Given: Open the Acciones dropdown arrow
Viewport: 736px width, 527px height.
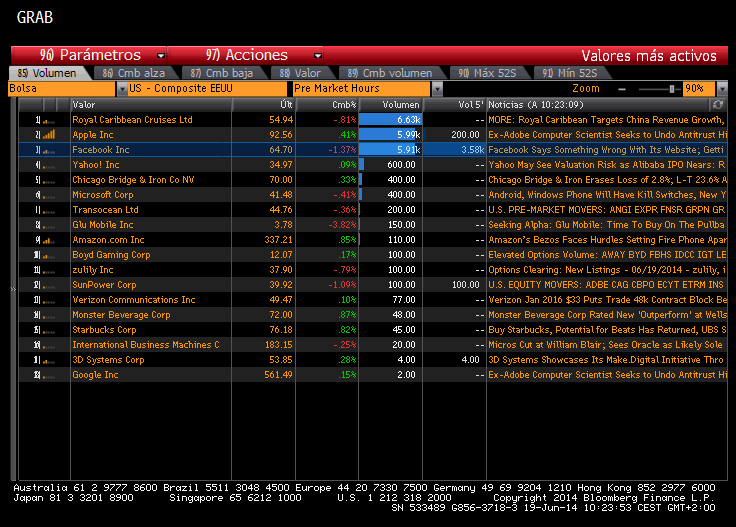Looking at the screenshot, I should pos(318,56).
